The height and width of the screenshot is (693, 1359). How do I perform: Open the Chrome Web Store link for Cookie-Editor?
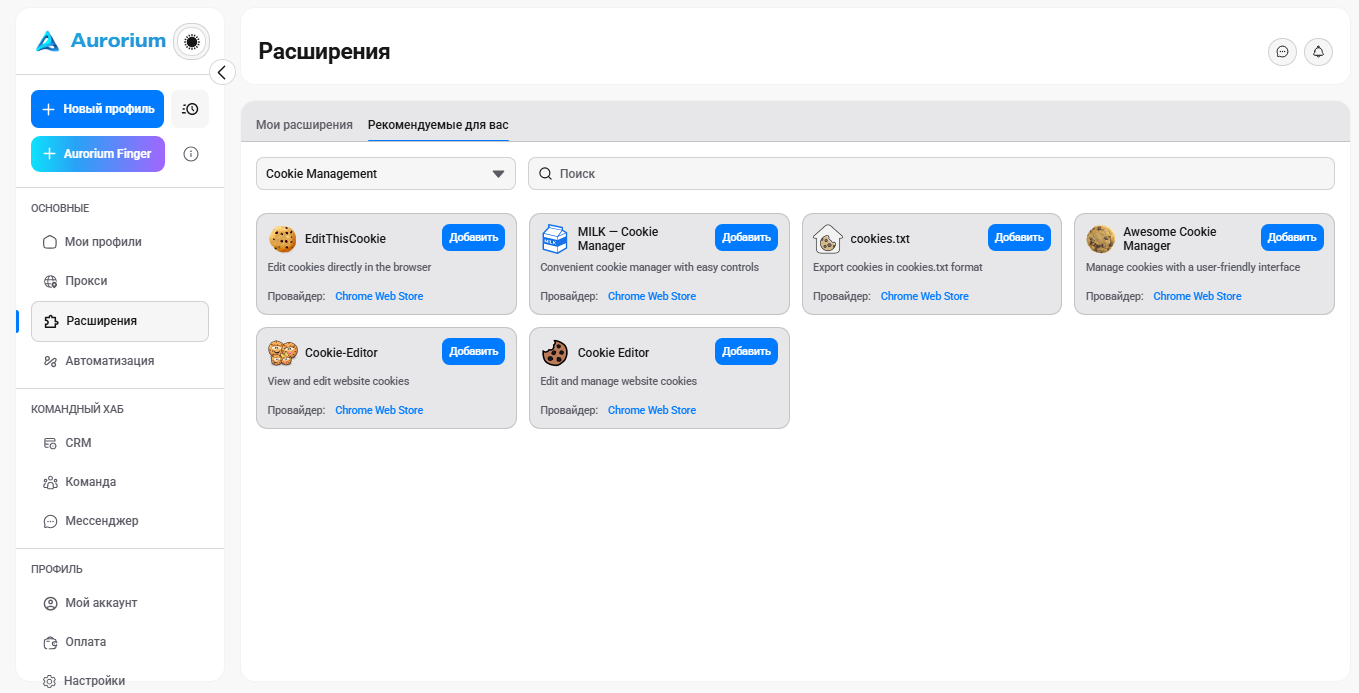tap(379, 410)
